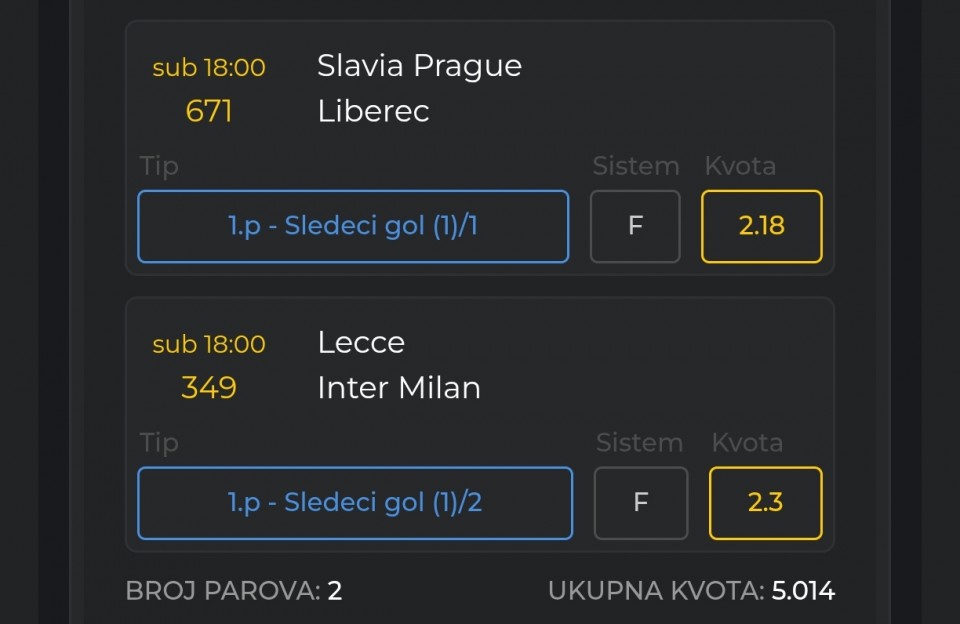Screen dimensions: 960x624
Task: Select the 2.3 odds box
Action: pos(765,502)
